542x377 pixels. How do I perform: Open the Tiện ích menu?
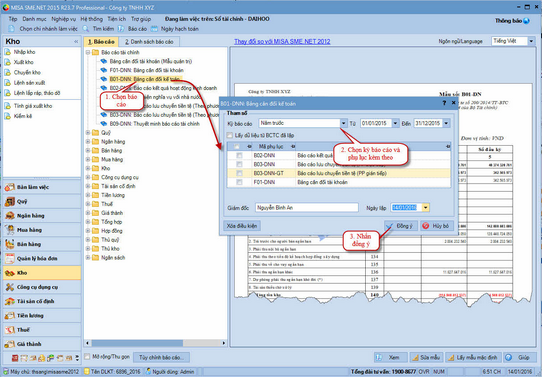pos(116,19)
